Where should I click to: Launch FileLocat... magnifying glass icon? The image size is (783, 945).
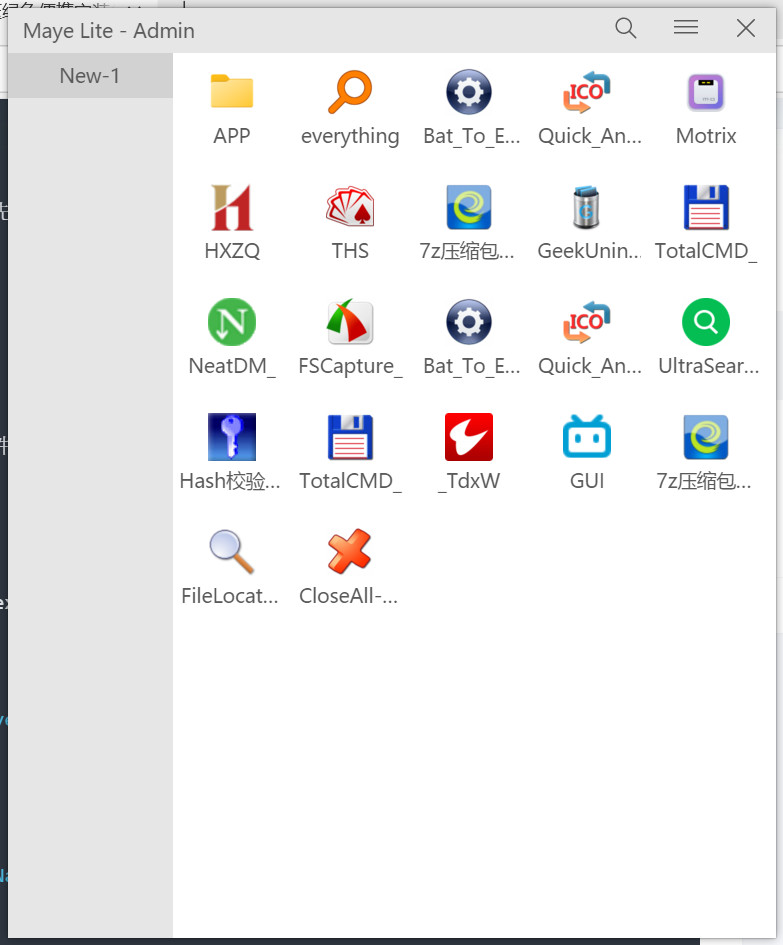(232, 551)
